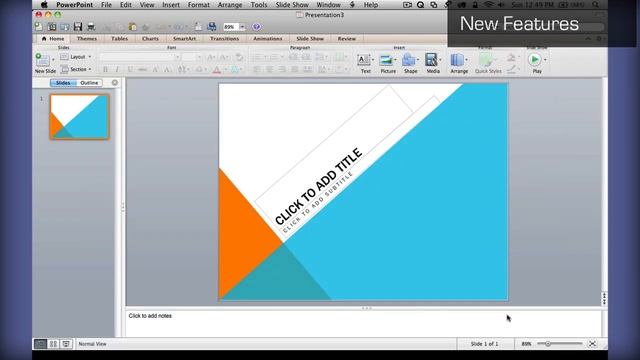
Task: Switch to Slide Show view button
Action: [66, 344]
